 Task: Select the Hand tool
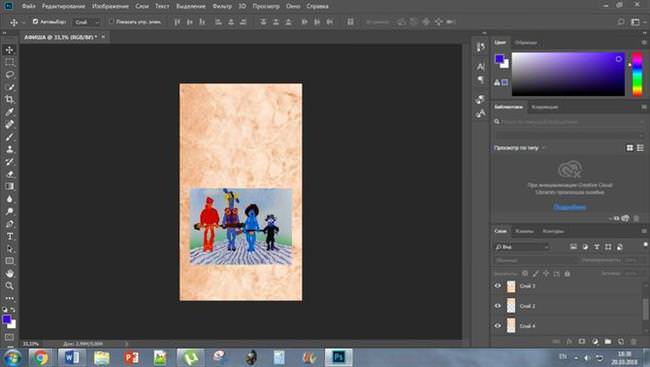pyautogui.click(x=9, y=274)
